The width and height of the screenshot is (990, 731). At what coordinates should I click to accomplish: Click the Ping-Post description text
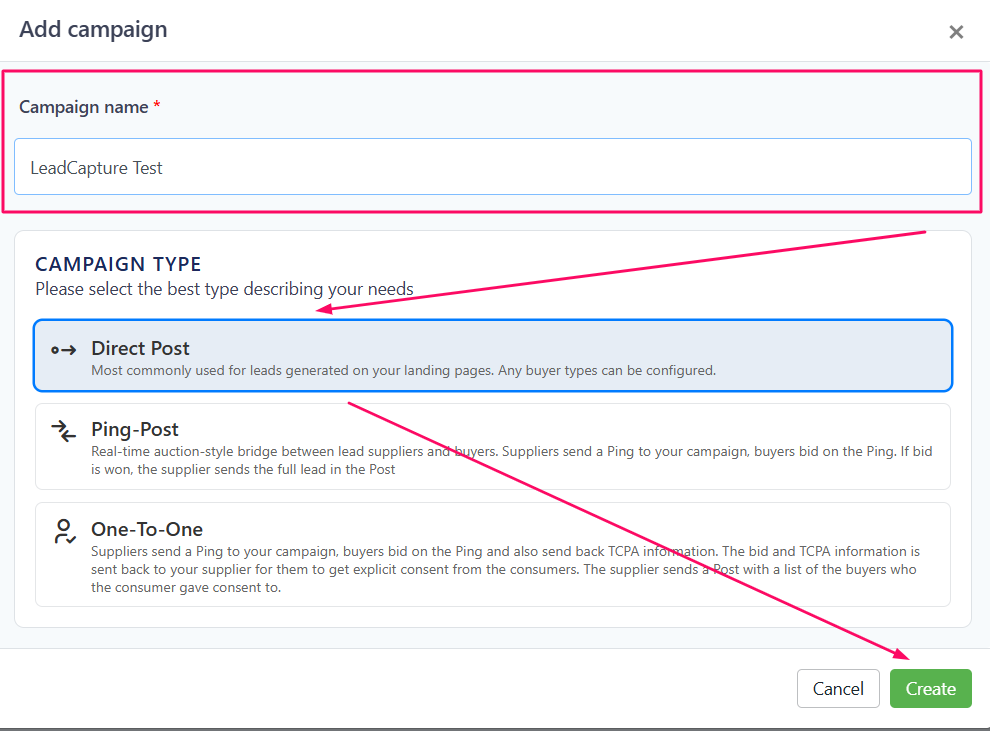click(511, 460)
